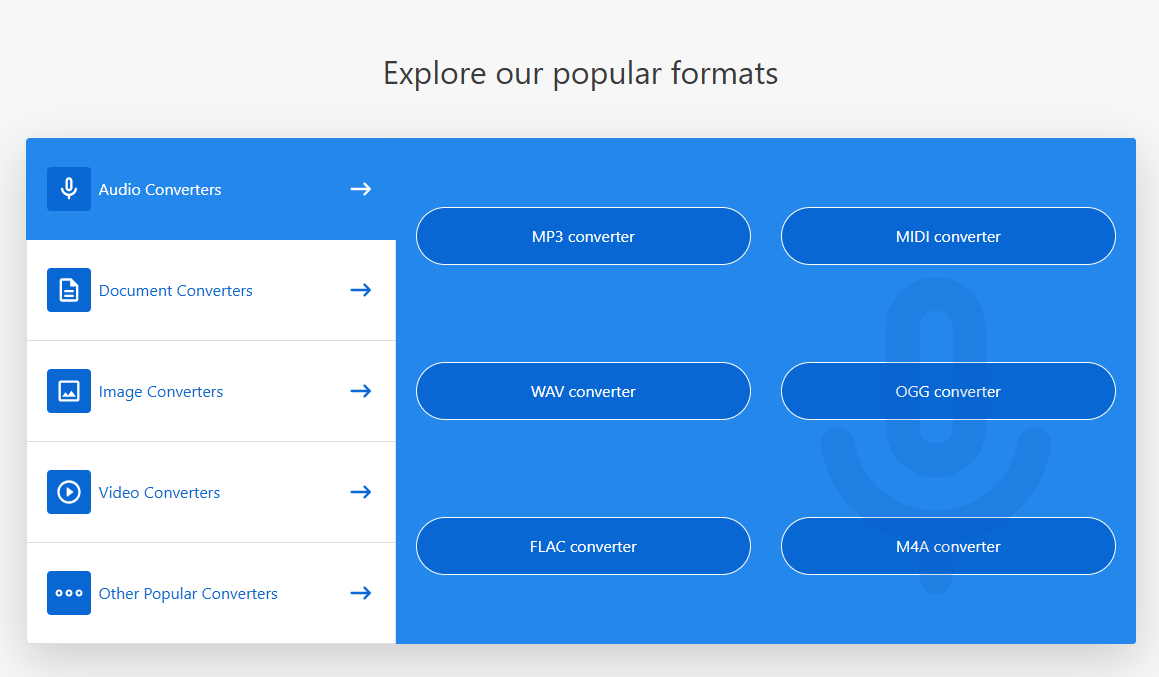Open the Video Converters category
This screenshot has height=677, width=1159.
coord(159,492)
